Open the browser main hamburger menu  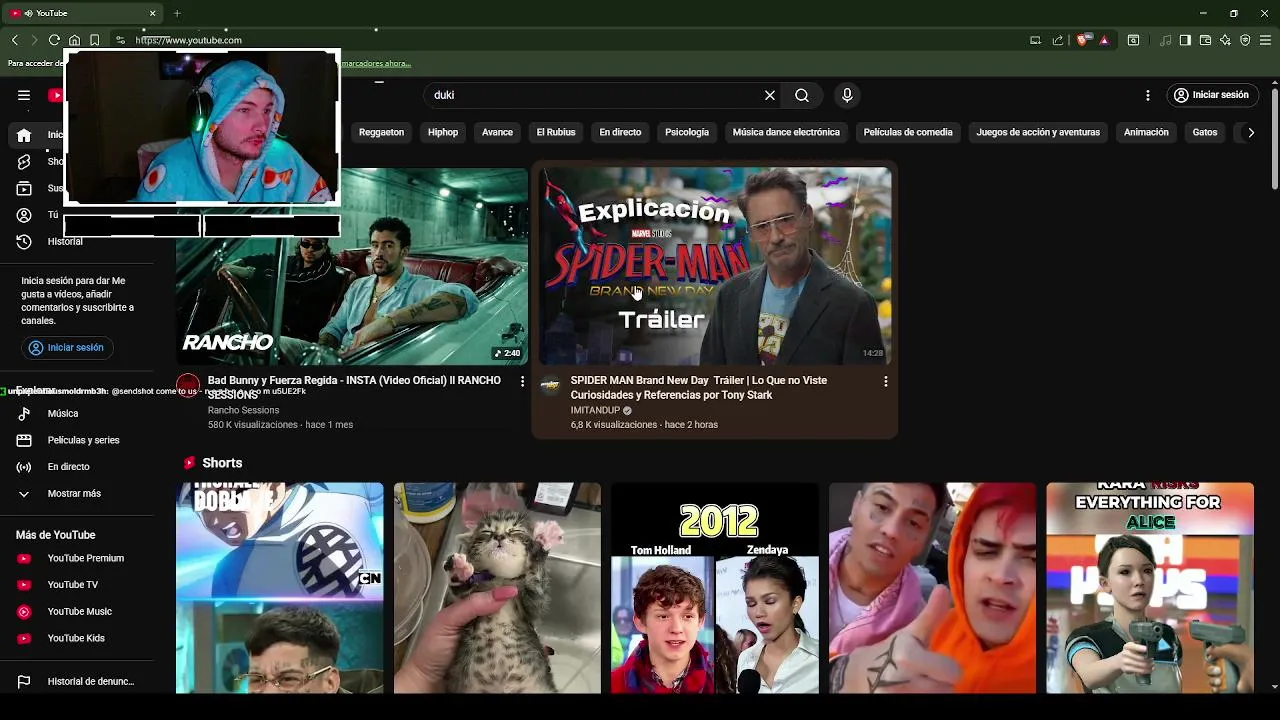1265,40
